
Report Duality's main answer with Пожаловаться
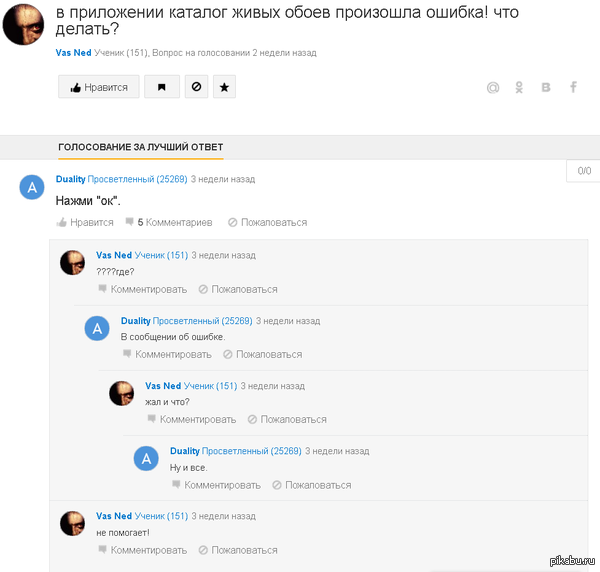[267, 222]
